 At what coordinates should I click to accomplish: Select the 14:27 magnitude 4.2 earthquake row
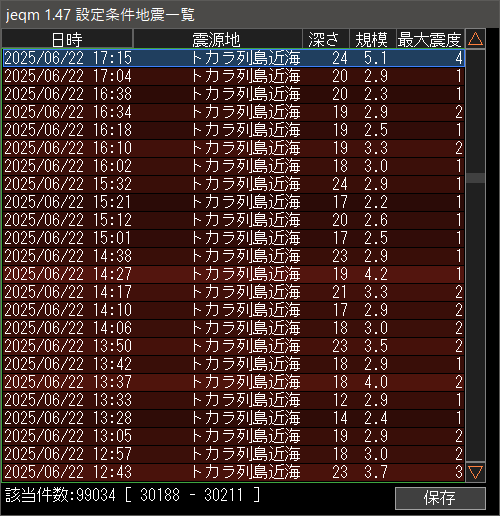tap(234, 274)
